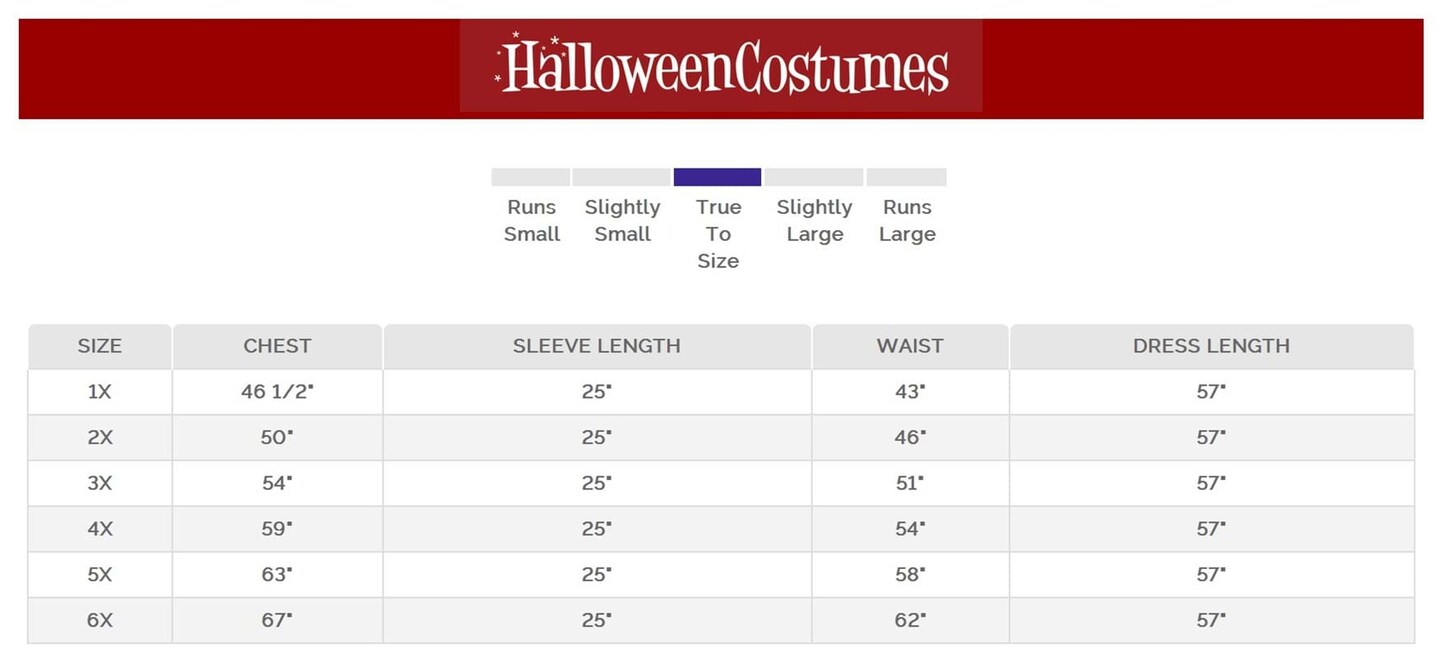Click the DRESS LENGTH column header

1211,346
